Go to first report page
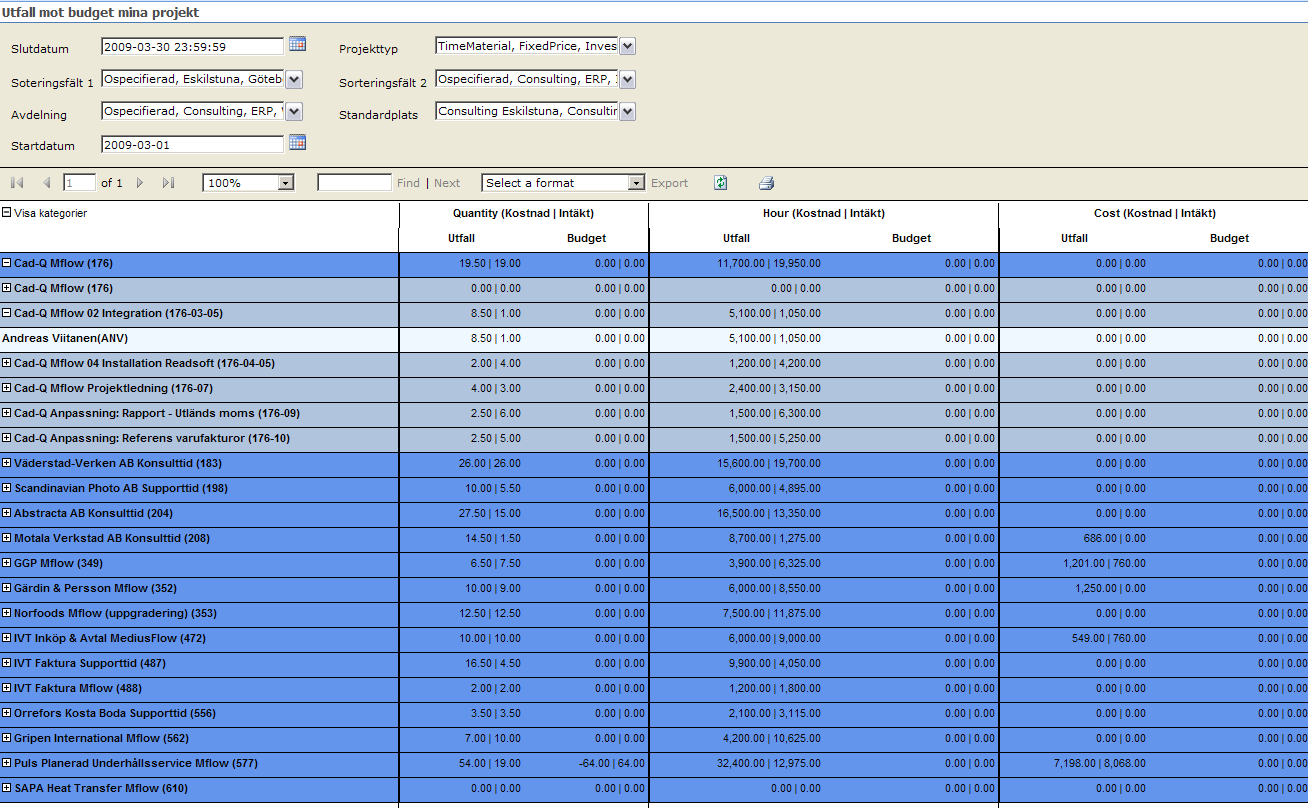 point(17,183)
